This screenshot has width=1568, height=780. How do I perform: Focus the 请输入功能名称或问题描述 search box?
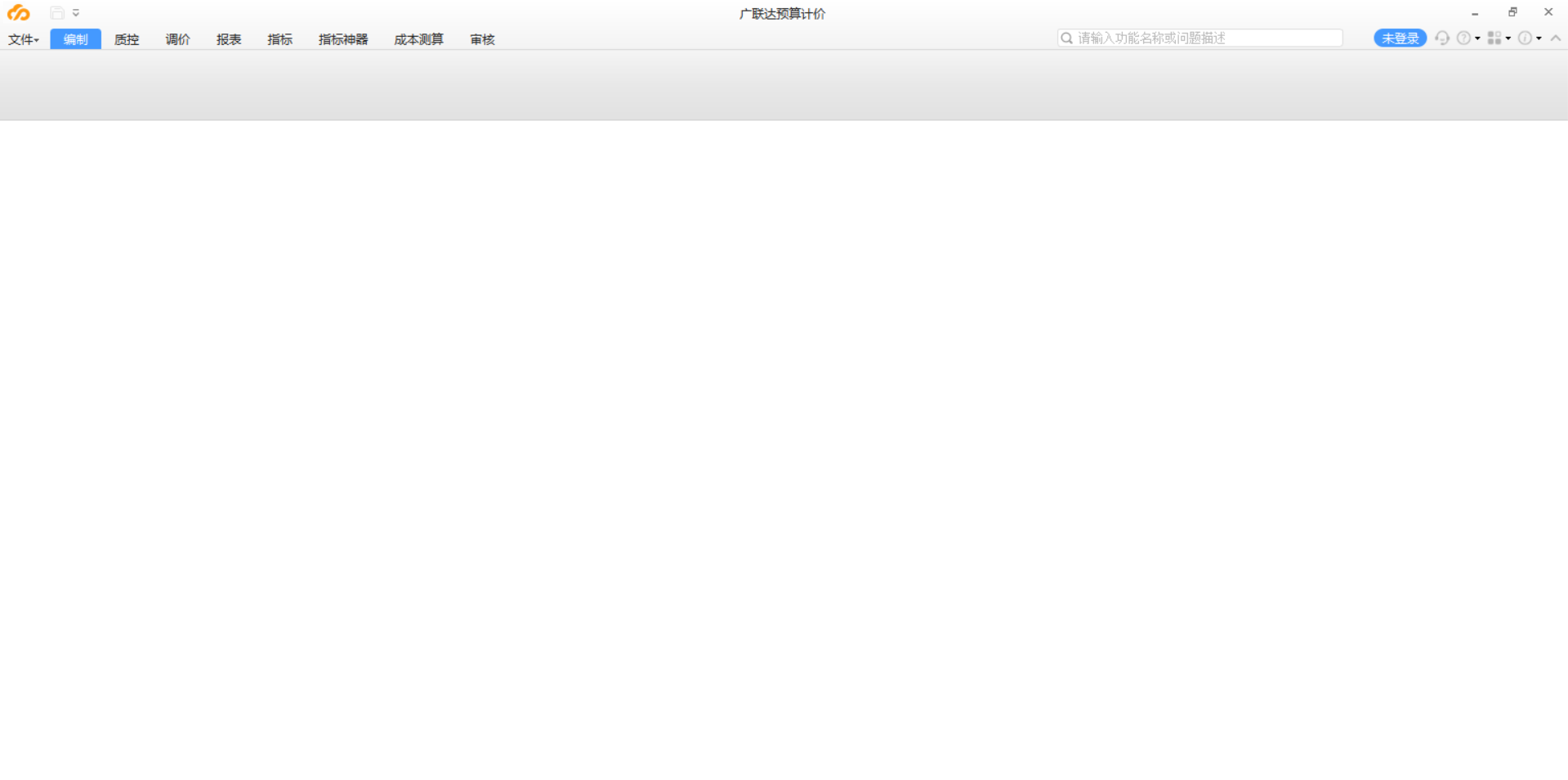(1199, 38)
